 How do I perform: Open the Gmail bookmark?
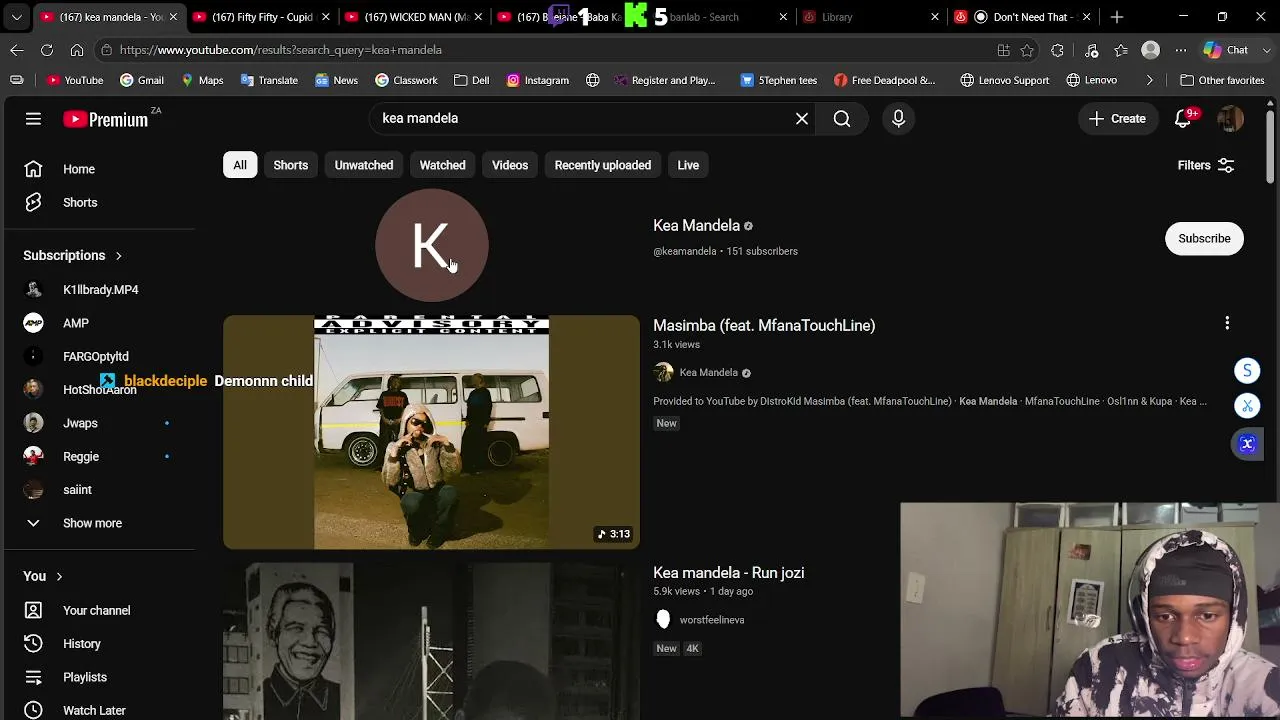pyautogui.click(x=142, y=80)
